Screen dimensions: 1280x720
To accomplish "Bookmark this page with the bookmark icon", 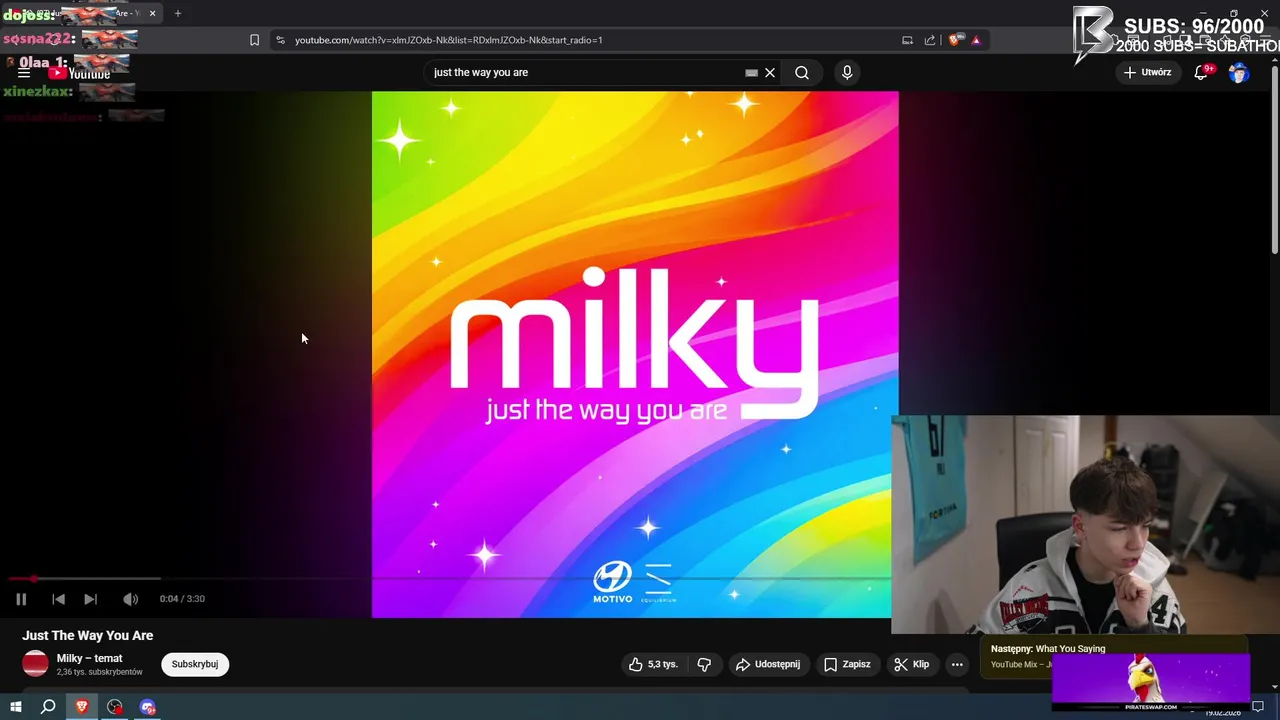I will (x=254, y=40).
